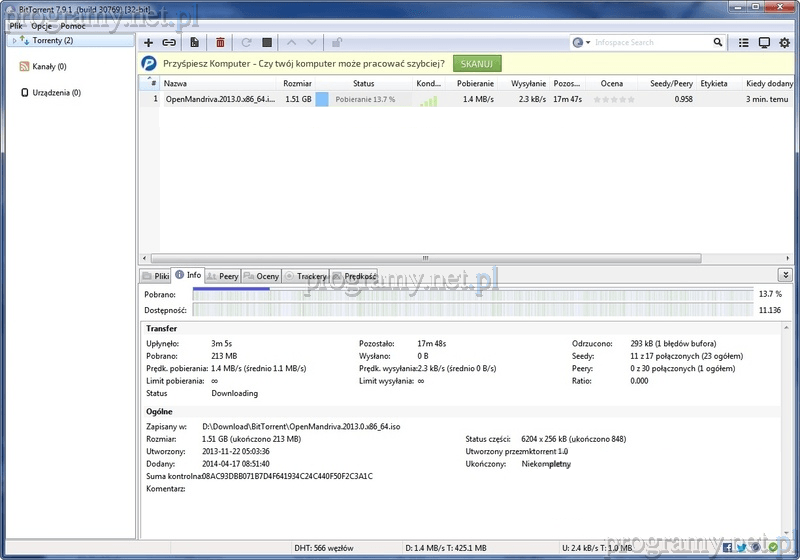Open the search engine dropdown

click(x=581, y=43)
